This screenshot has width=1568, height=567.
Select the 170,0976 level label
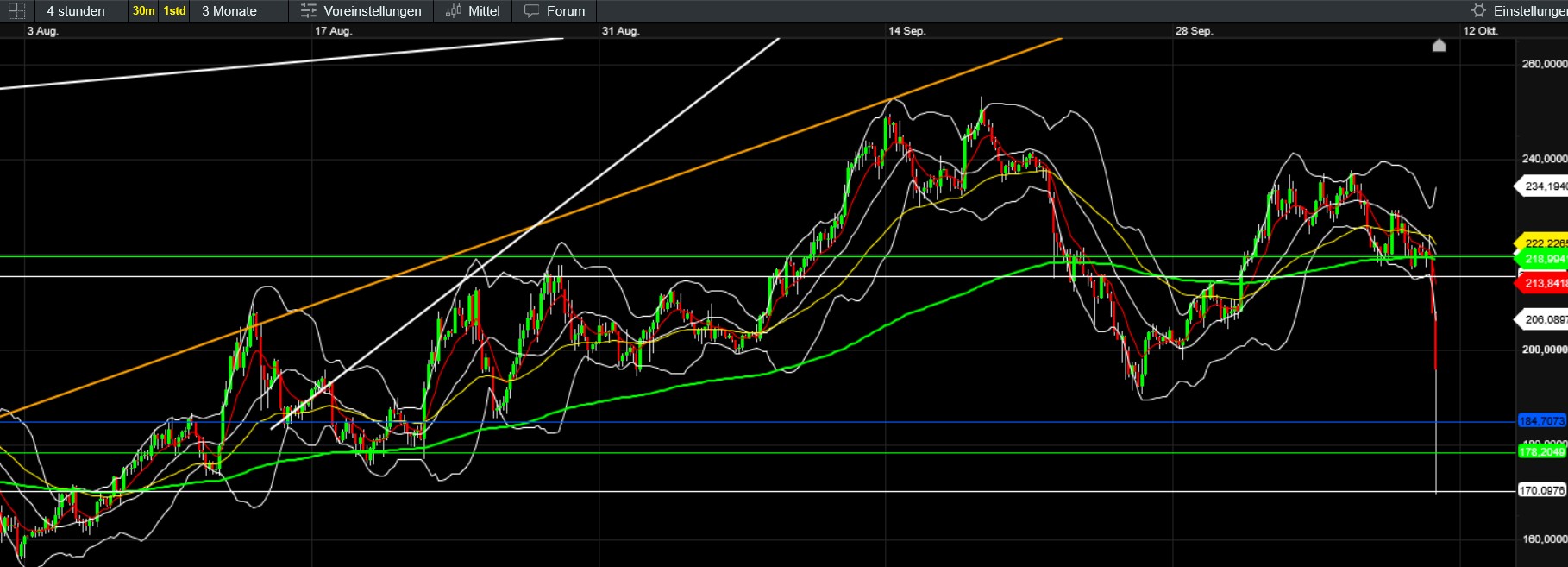click(1542, 490)
